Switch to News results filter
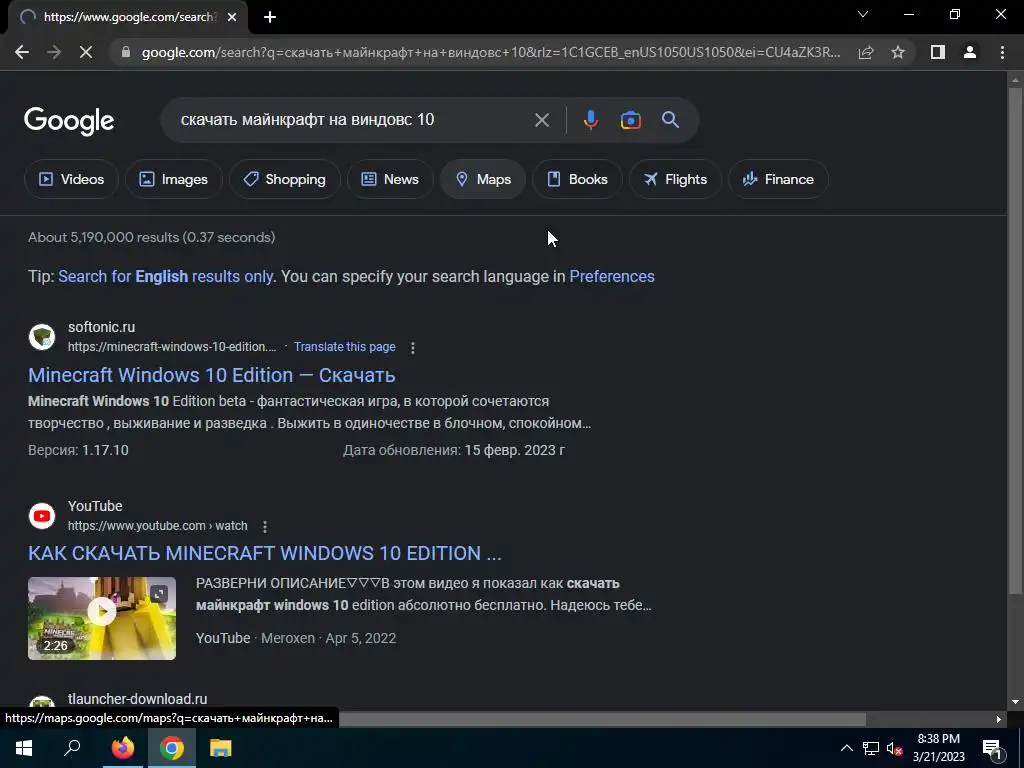 tap(390, 179)
